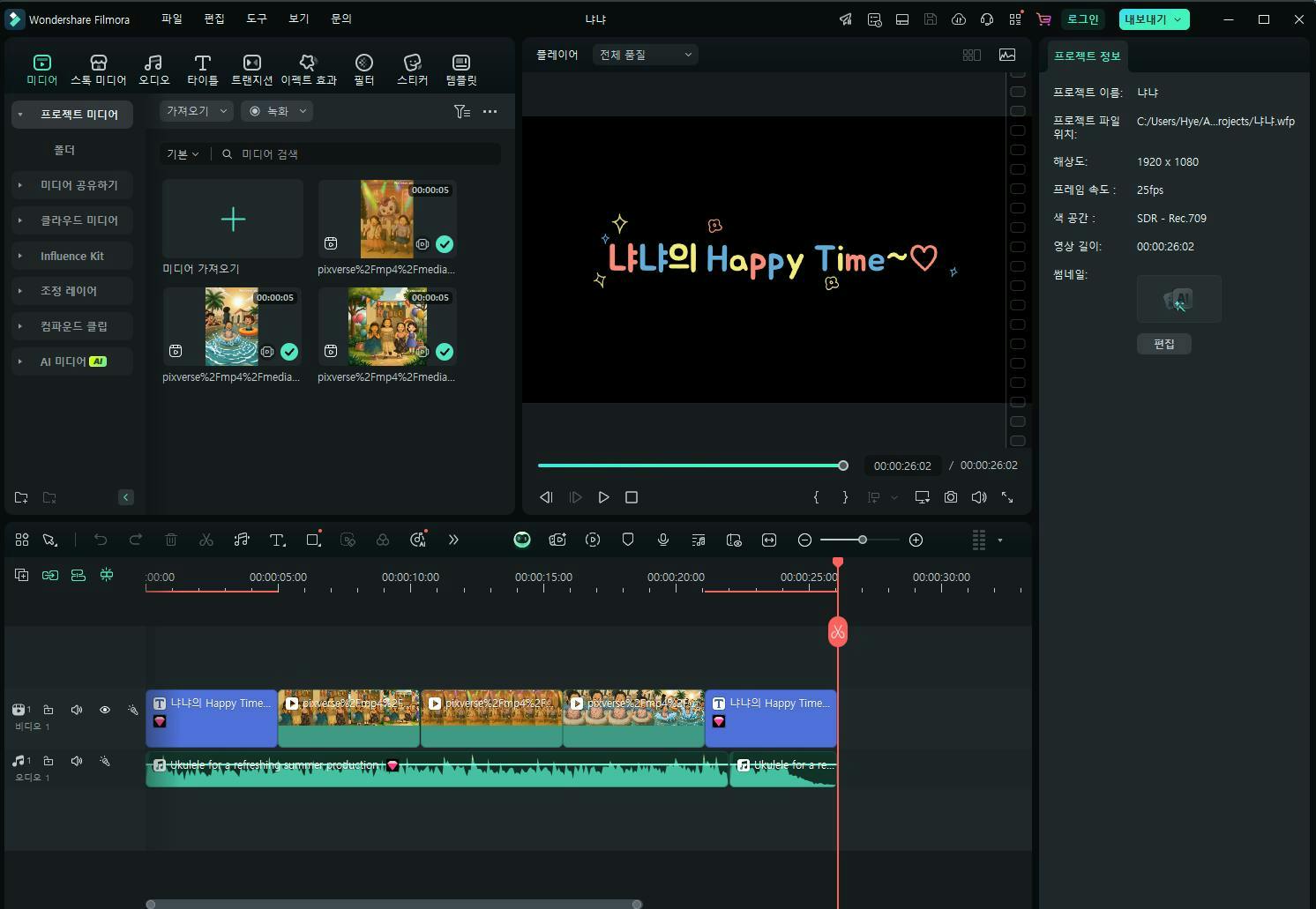Click the timeline zoom slider handle
Viewport: 1316px width, 909px height.
(x=862, y=540)
